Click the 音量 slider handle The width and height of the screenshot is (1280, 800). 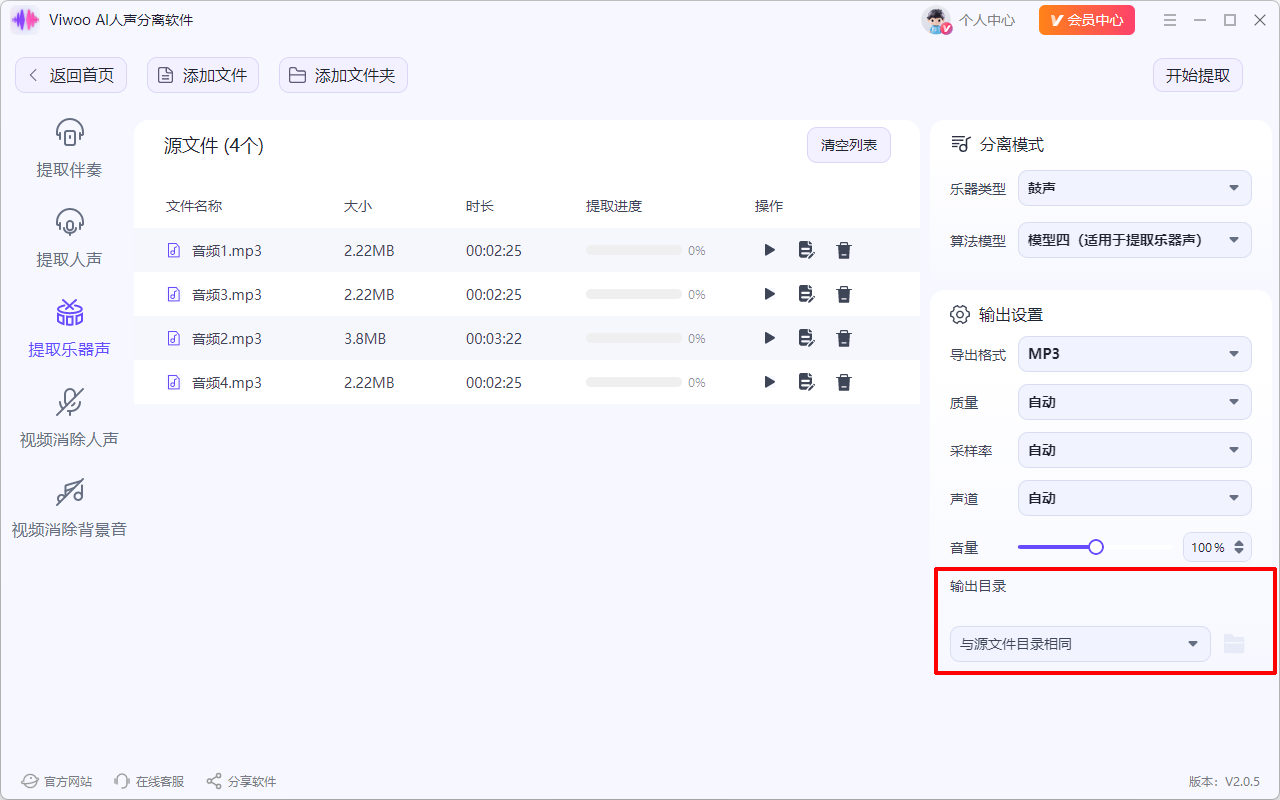[x=1096, y=547]
